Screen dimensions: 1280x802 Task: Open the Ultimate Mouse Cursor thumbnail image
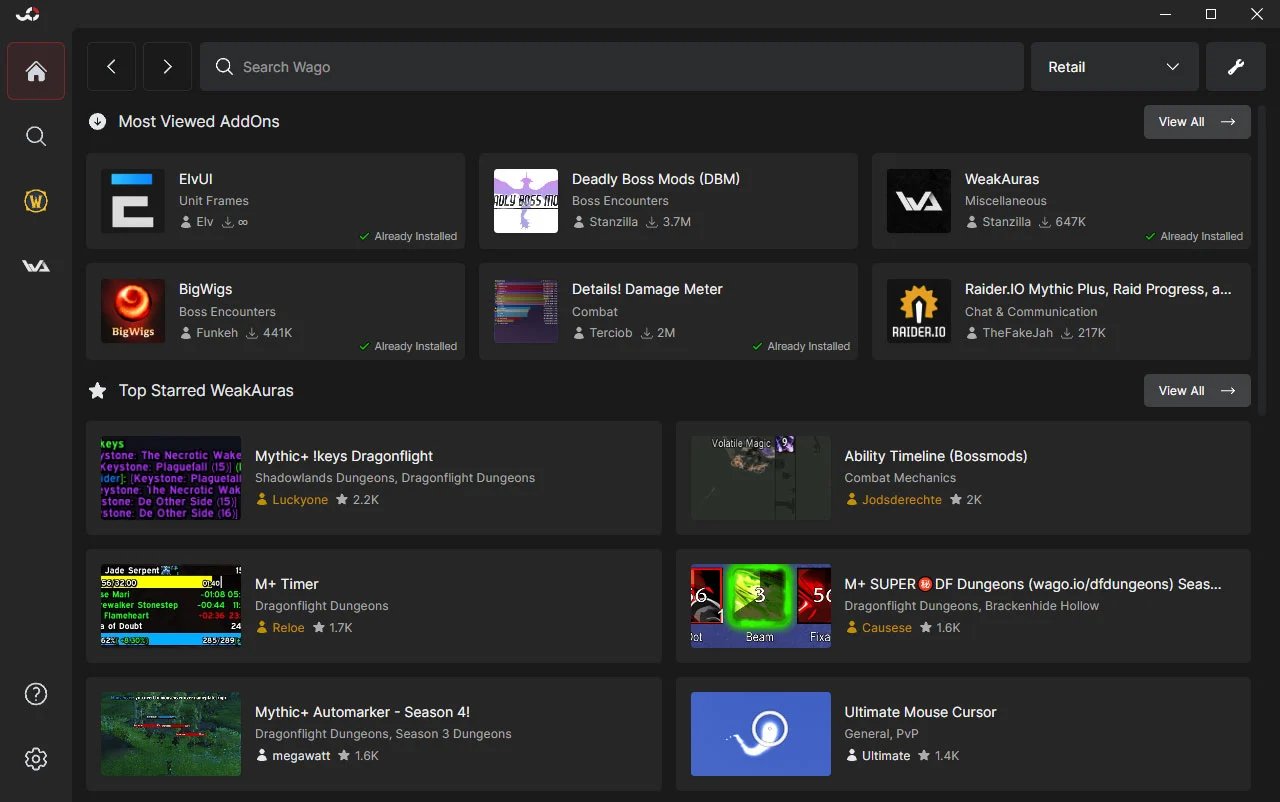760,734
